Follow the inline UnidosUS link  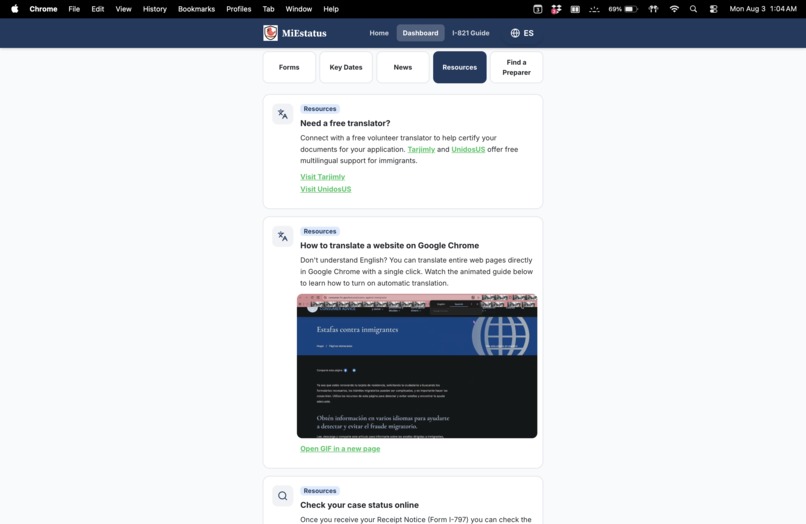468,149
